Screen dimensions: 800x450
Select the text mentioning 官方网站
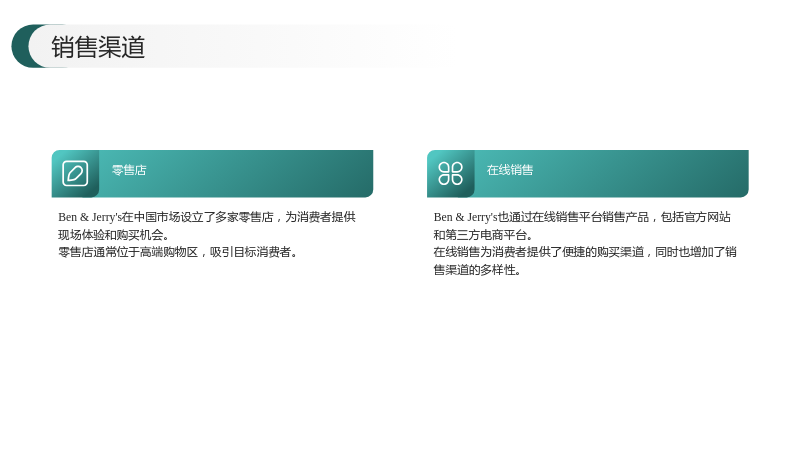pos(582,226)
